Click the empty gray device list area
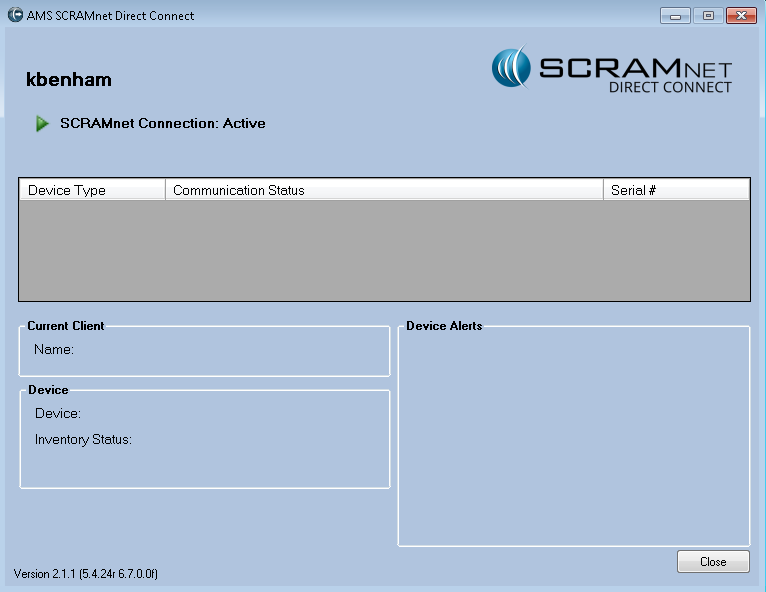The height and width of the screenshot is (592, 766). click(x=384, y=250)
